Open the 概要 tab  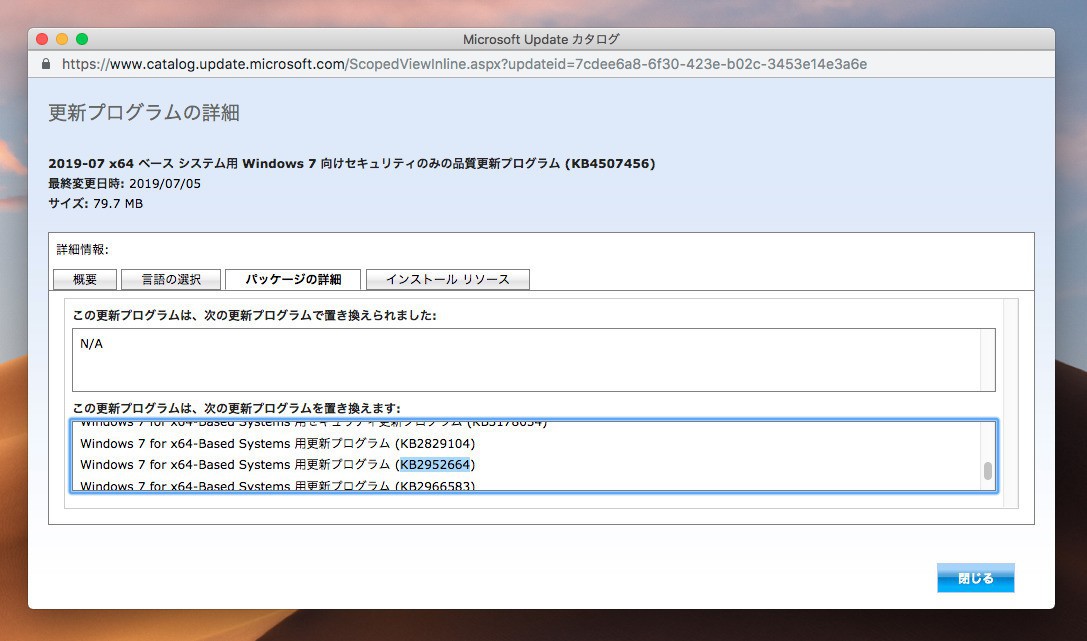tap(85, 279)
